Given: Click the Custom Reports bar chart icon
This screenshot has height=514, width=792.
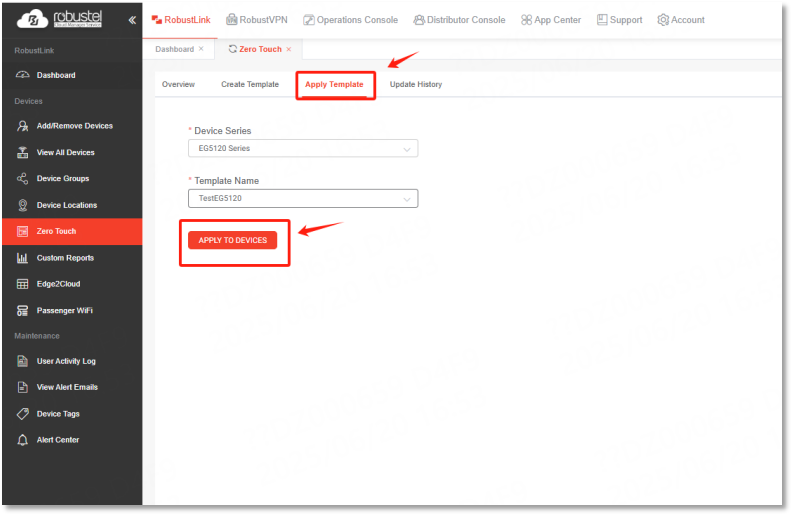Looking at the screenshot, I should point(23,258).
